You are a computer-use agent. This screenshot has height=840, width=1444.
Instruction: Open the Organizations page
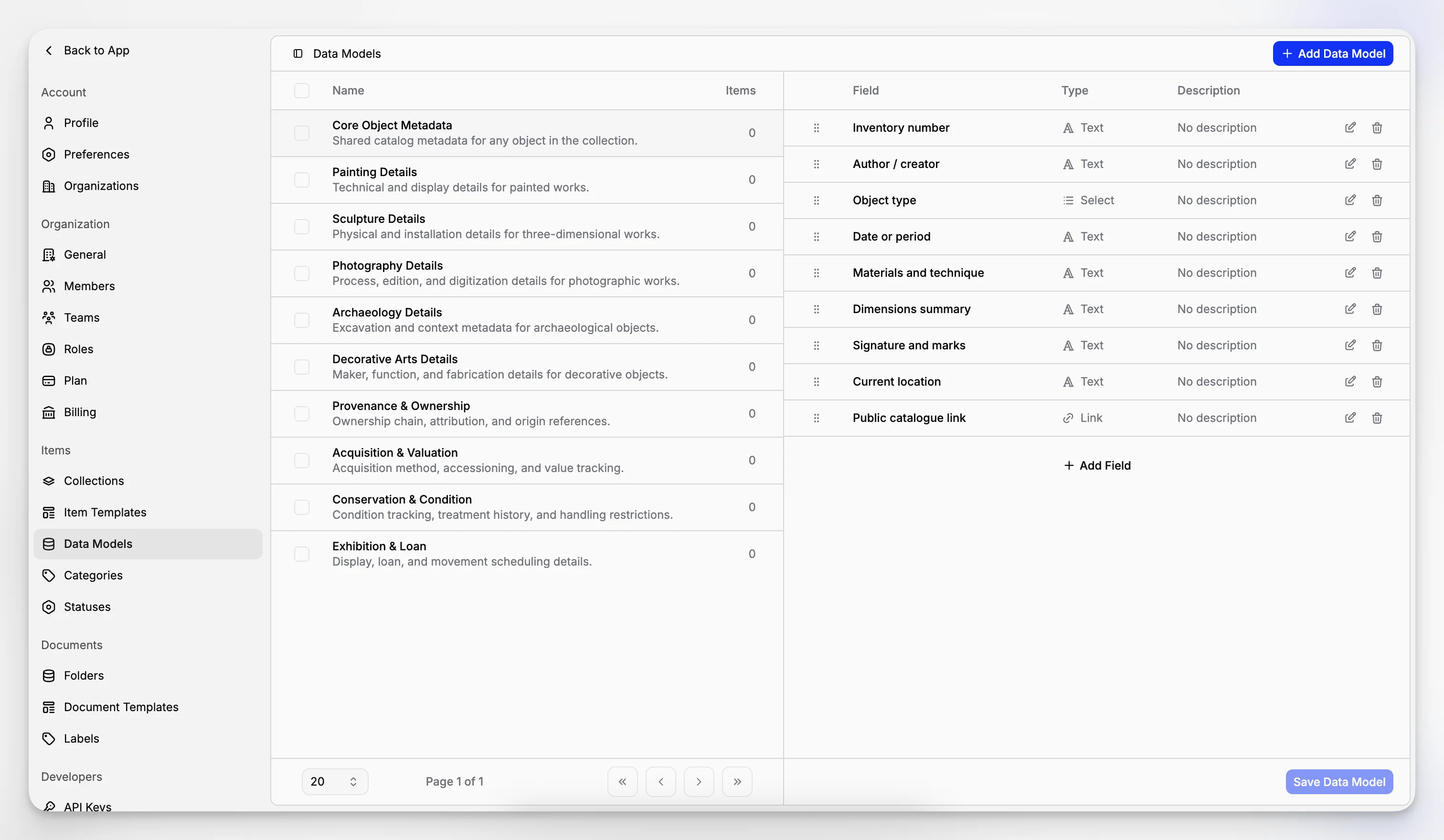click(x=148, y=186)
